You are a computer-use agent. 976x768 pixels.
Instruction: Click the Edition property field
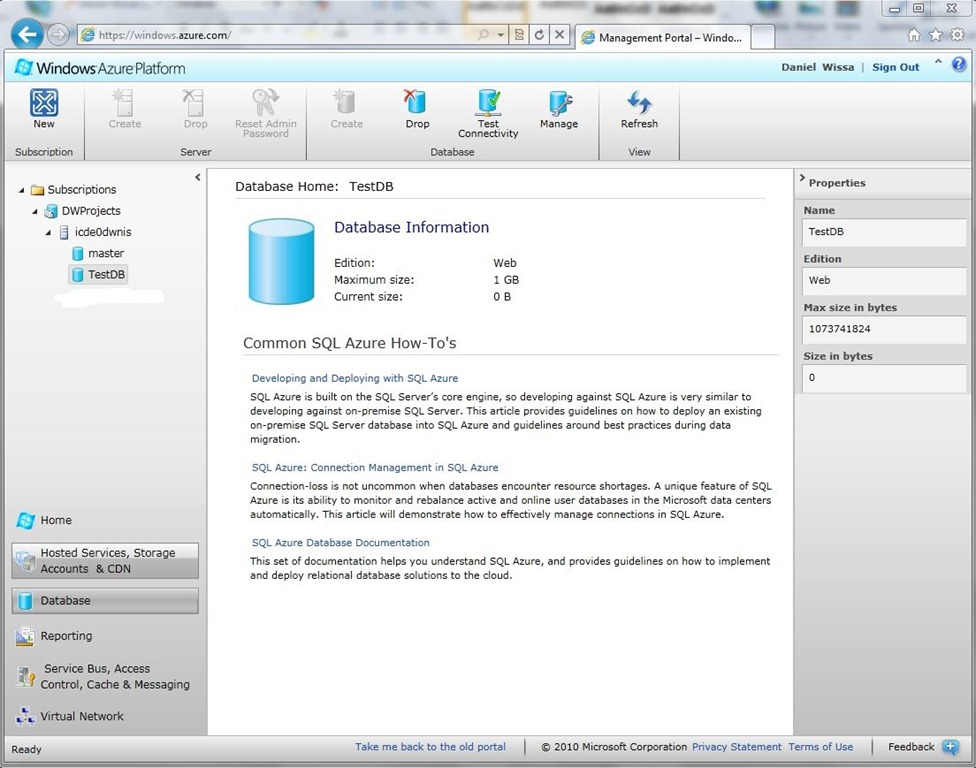click(x=884, y=281)
